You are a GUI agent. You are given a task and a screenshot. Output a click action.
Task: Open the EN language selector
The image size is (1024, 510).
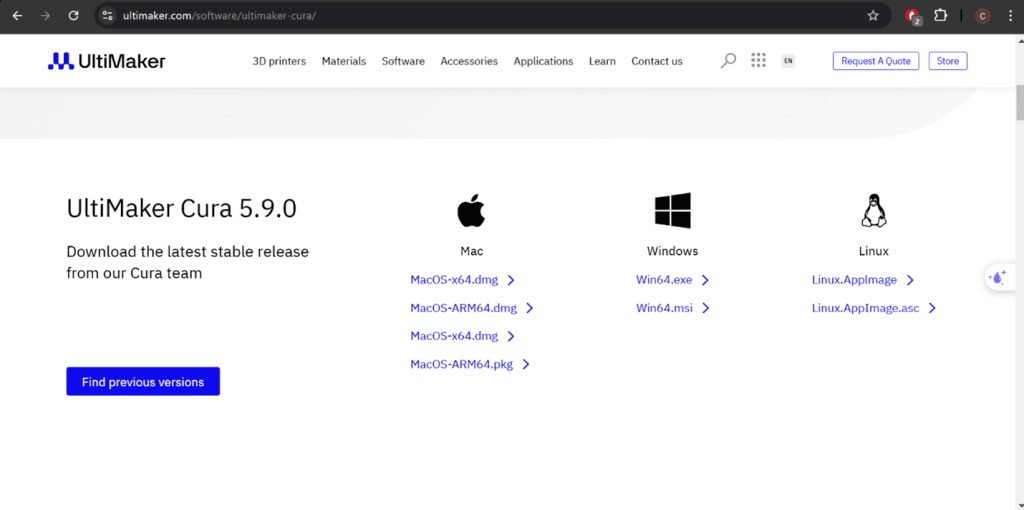tap(788, 61)
